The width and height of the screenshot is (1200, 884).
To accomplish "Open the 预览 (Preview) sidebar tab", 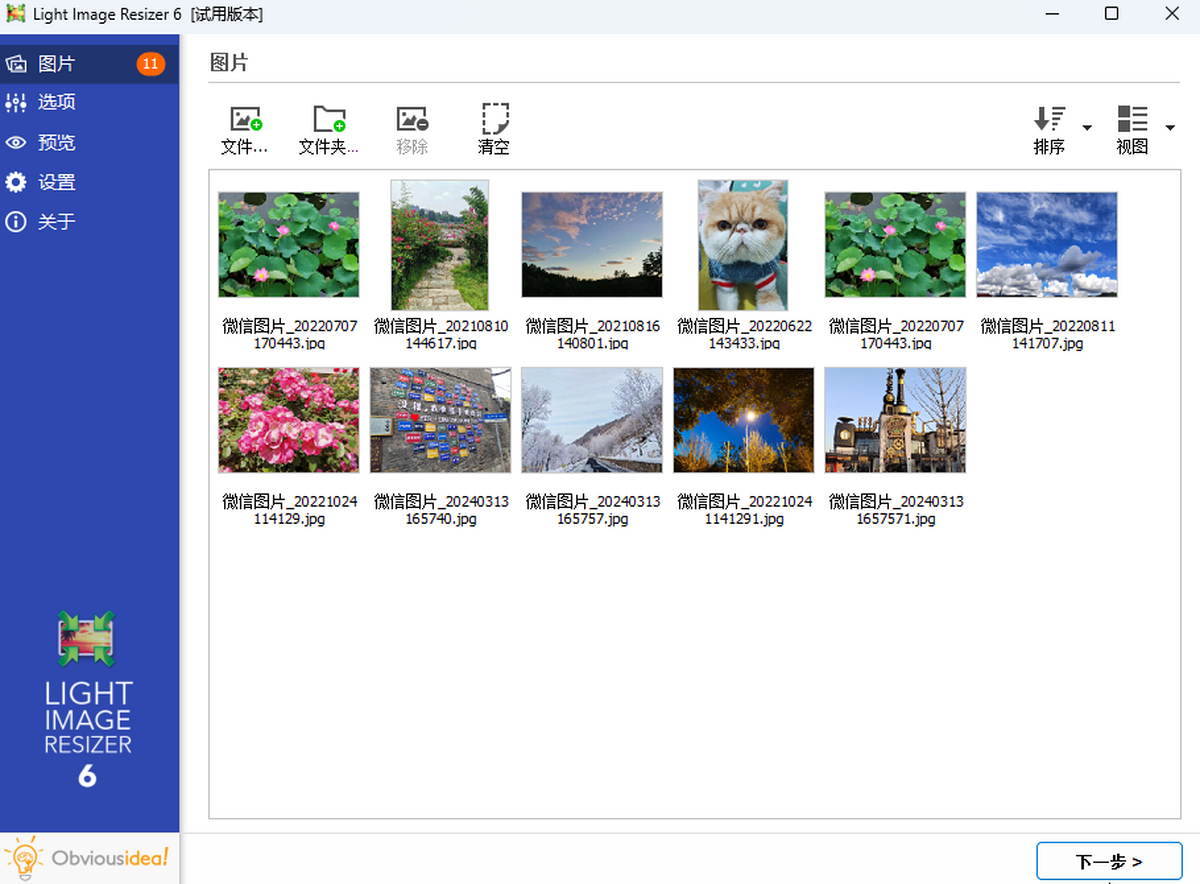I will [57, 142].
